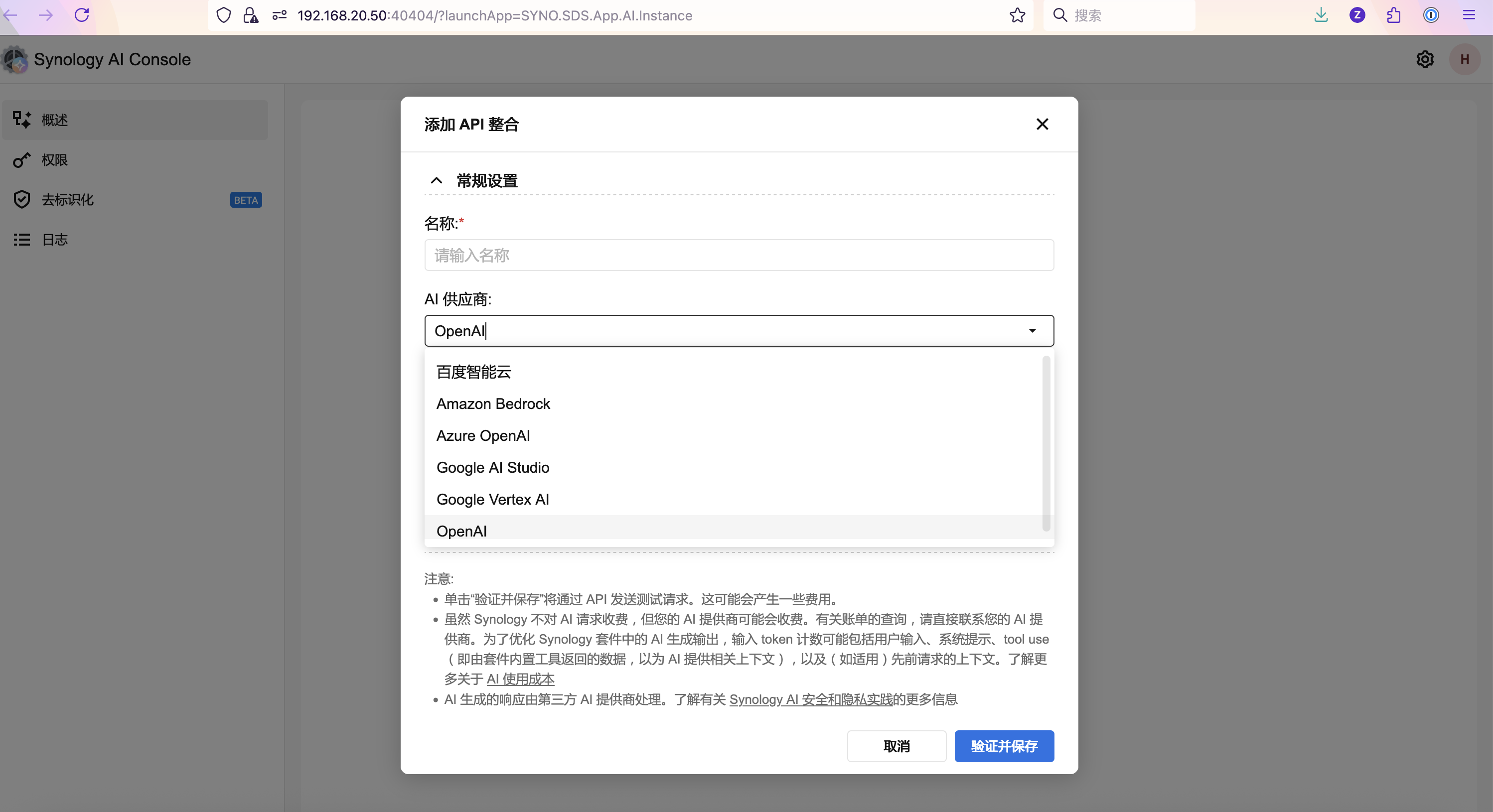Open the browser hamburger menu

[x=1469, y=15]
